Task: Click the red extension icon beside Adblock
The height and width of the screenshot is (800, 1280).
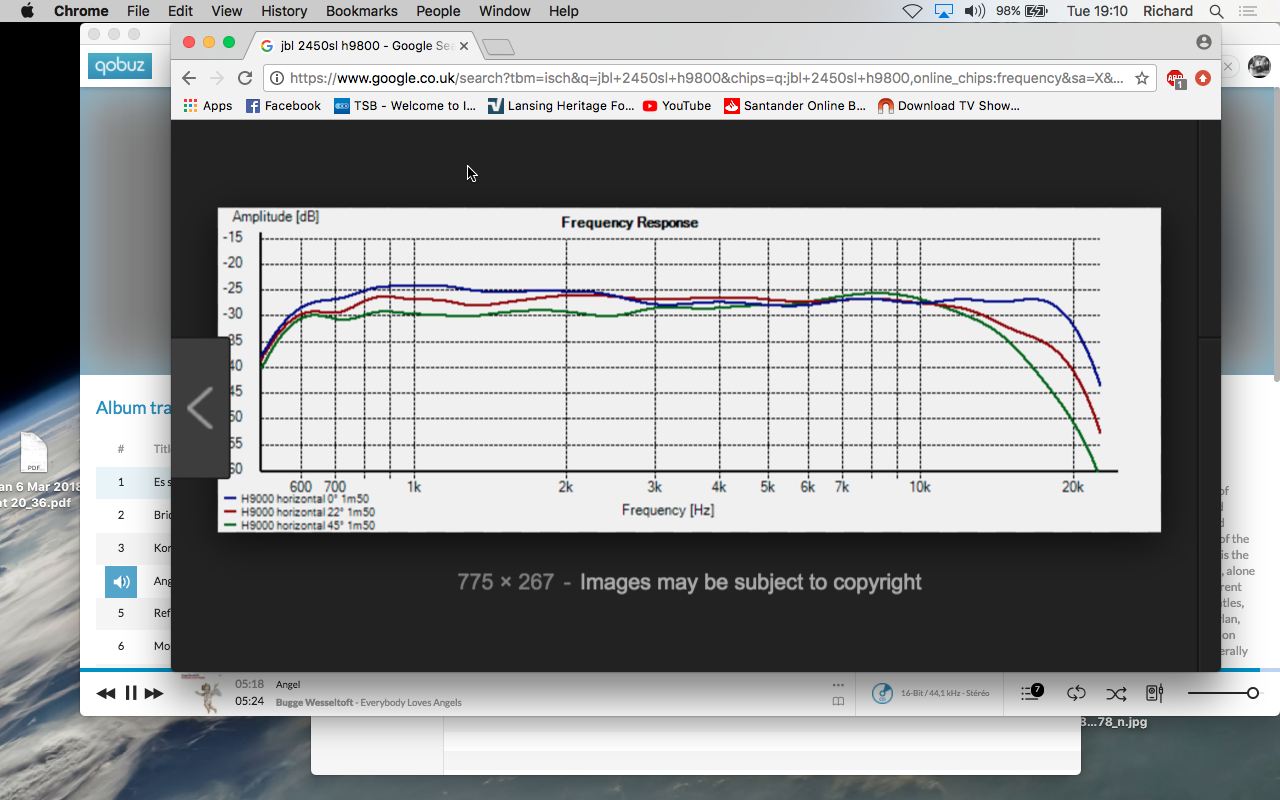Action: click(1203, 78)
